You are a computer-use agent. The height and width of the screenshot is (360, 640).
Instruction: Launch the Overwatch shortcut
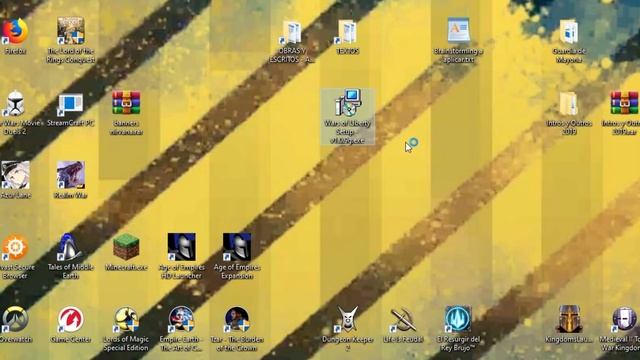[15, 319]
